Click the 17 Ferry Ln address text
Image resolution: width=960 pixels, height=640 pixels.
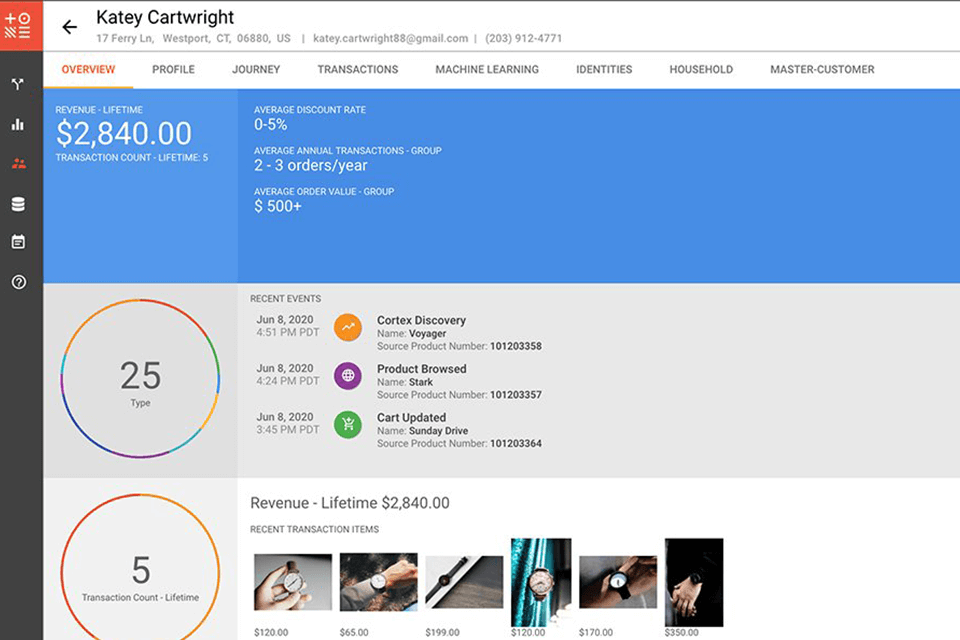pyautogui.click(x=125, y=38)
